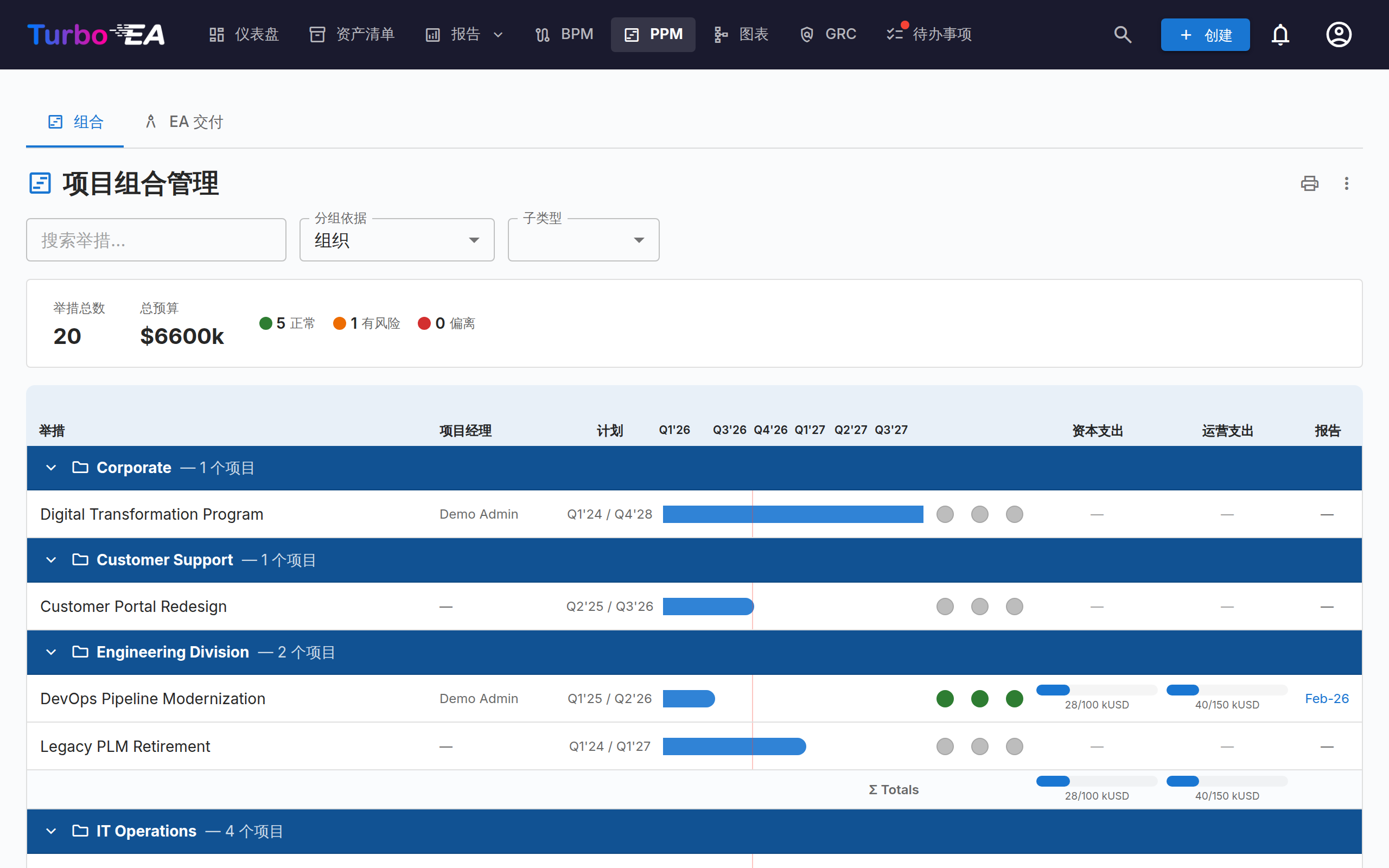Click the portfolio icon next to 项目组合管理 title
This screenshot has width=1389, height=868.
tap(40, 184)
